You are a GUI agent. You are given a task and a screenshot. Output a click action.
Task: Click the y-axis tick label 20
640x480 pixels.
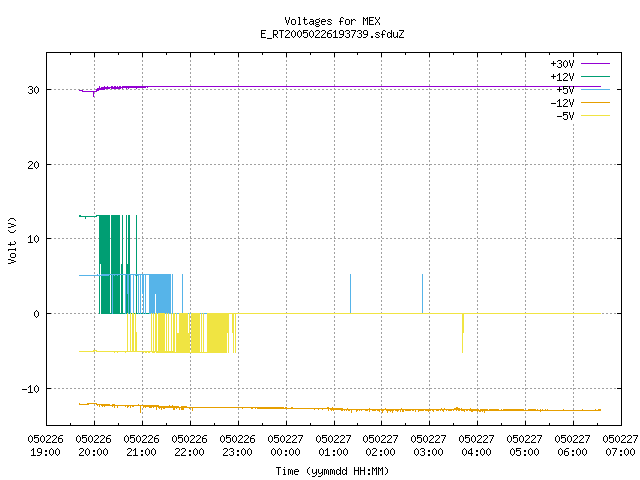click(33, 165)
